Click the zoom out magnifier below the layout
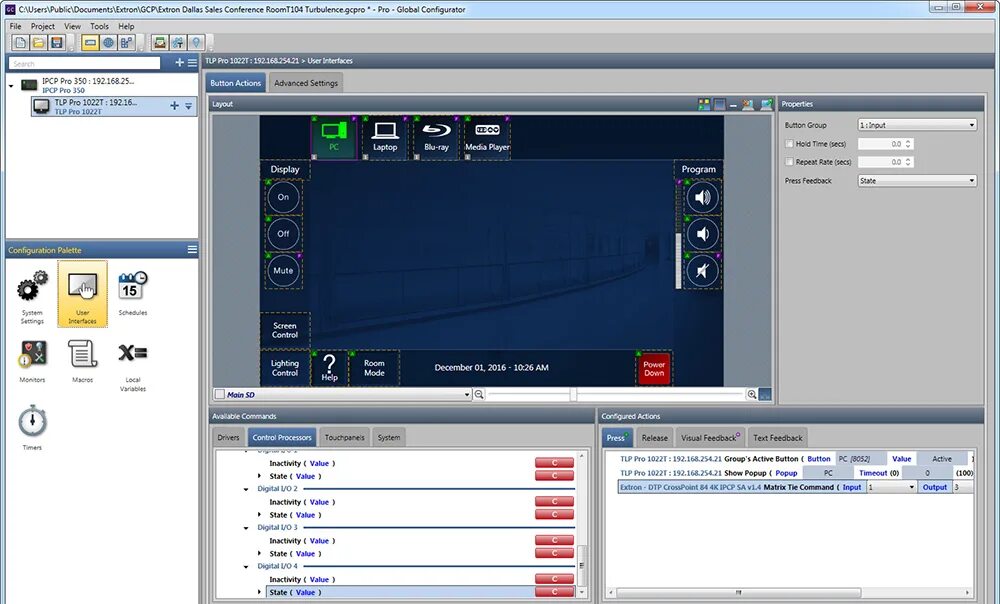The height and width of the screenshot is (604, 1000). 479,395
